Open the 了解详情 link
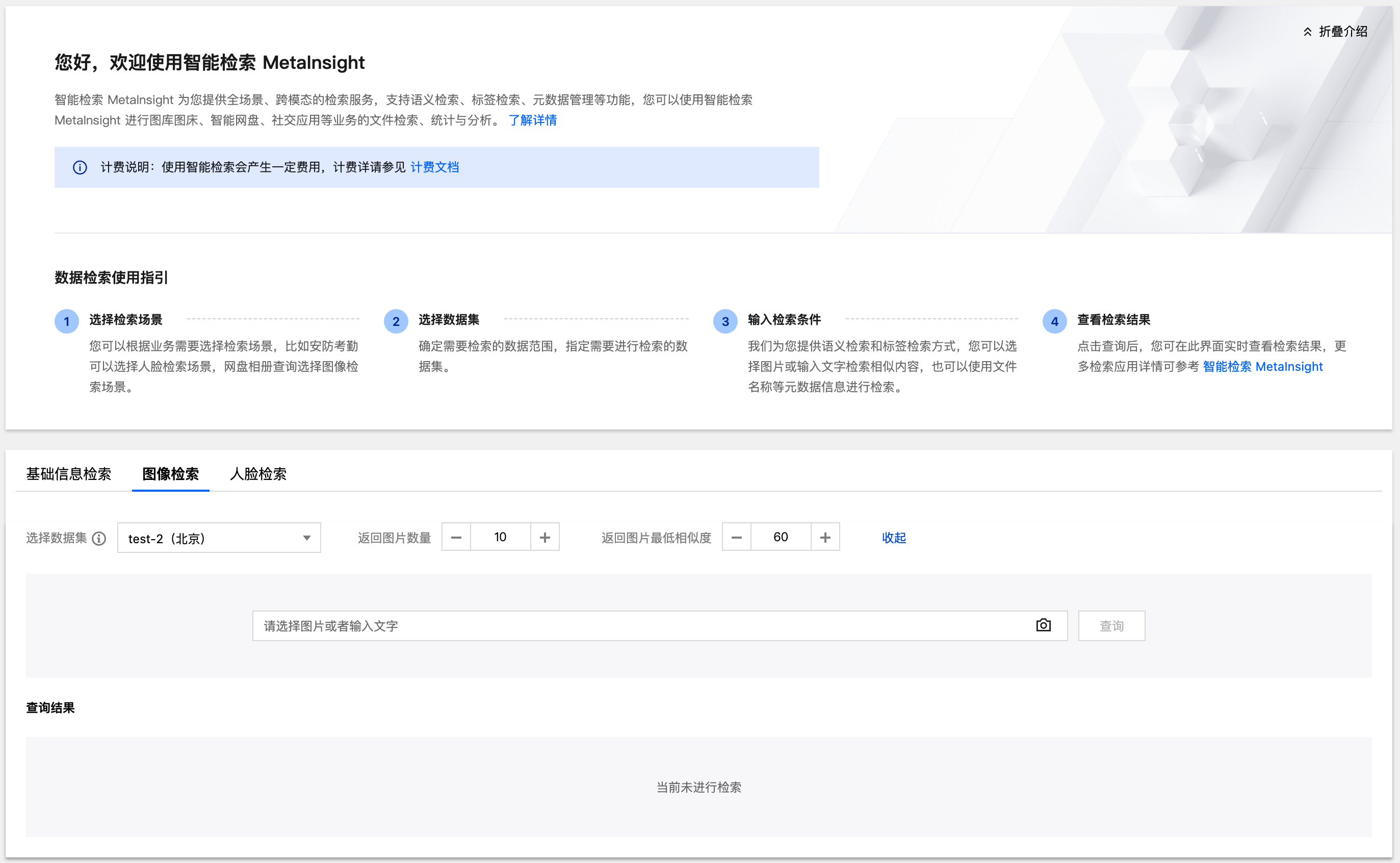1400x863 pixels. click(x=532, y=120)
